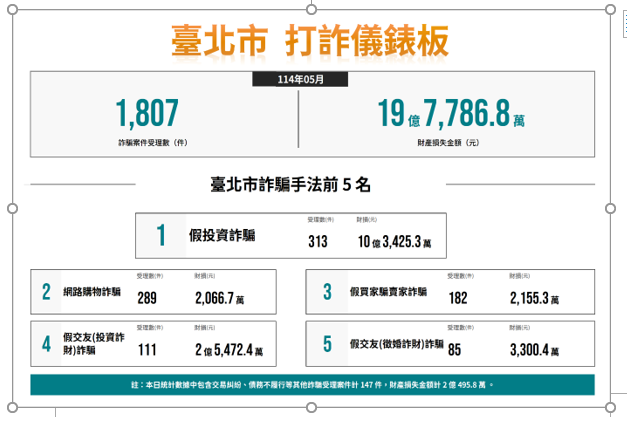Click the 臺北市詐騙手法前5名 heading
The image size is (627, 424).
point(290,184)
